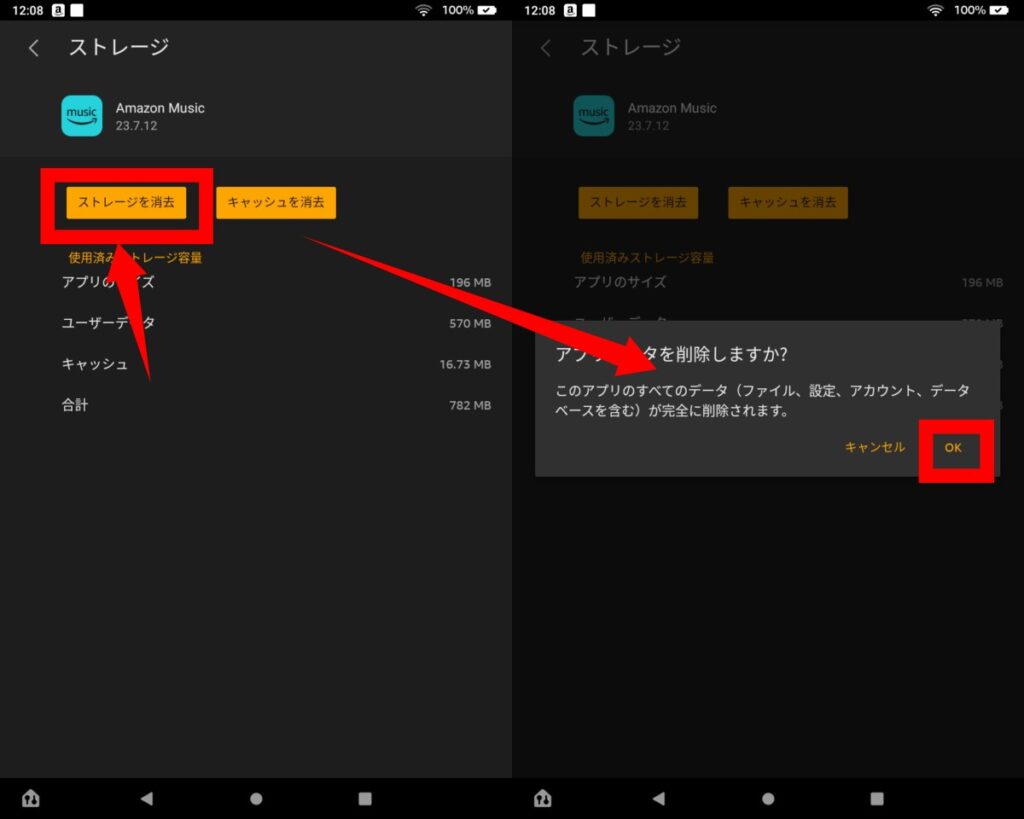Tap the triangle back icon on right navigation bar

pos(659,798)
